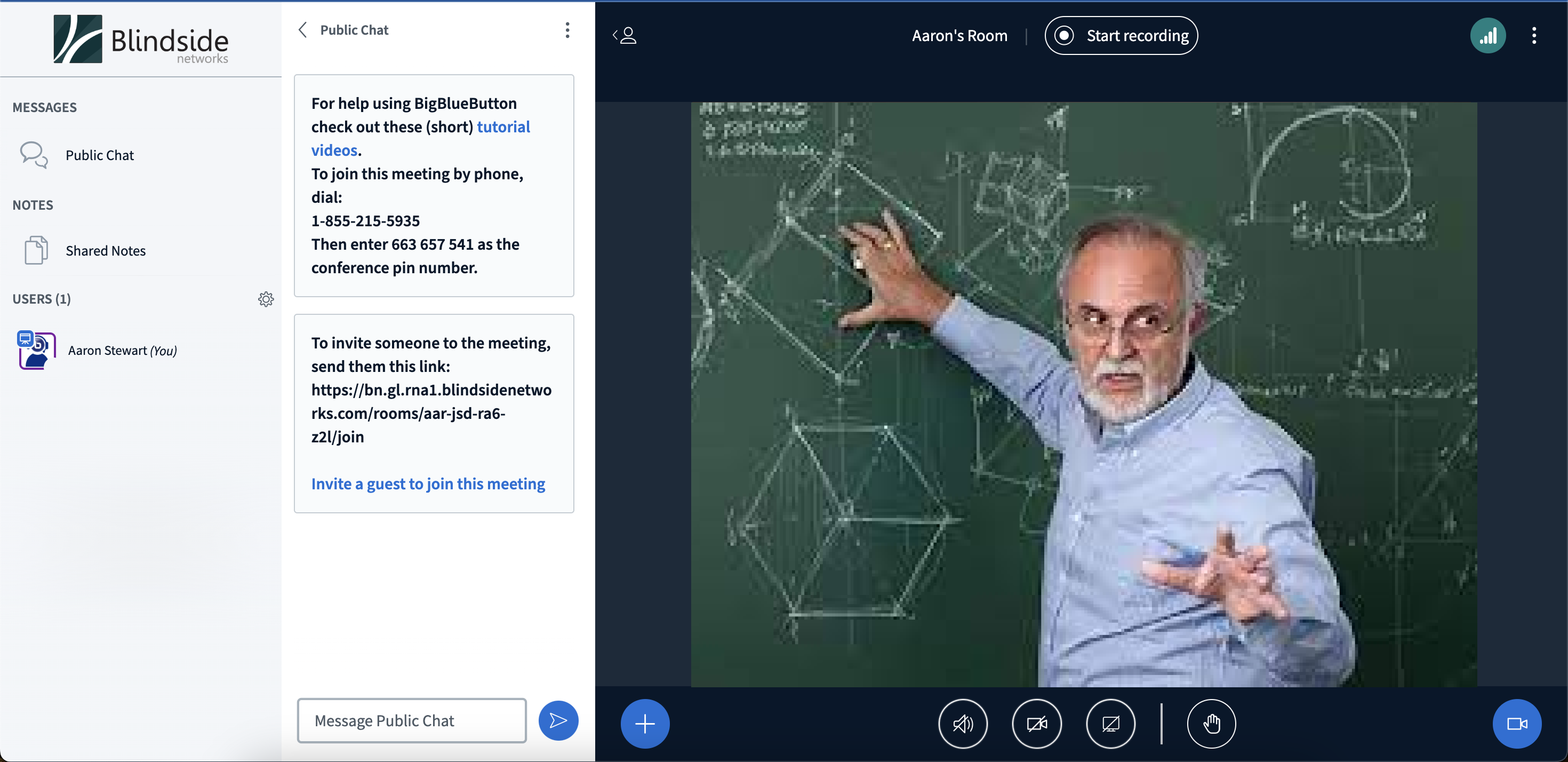Screen dimensions: 1568x762
Task: Click Start recording button
Action: pos(1121,36)
